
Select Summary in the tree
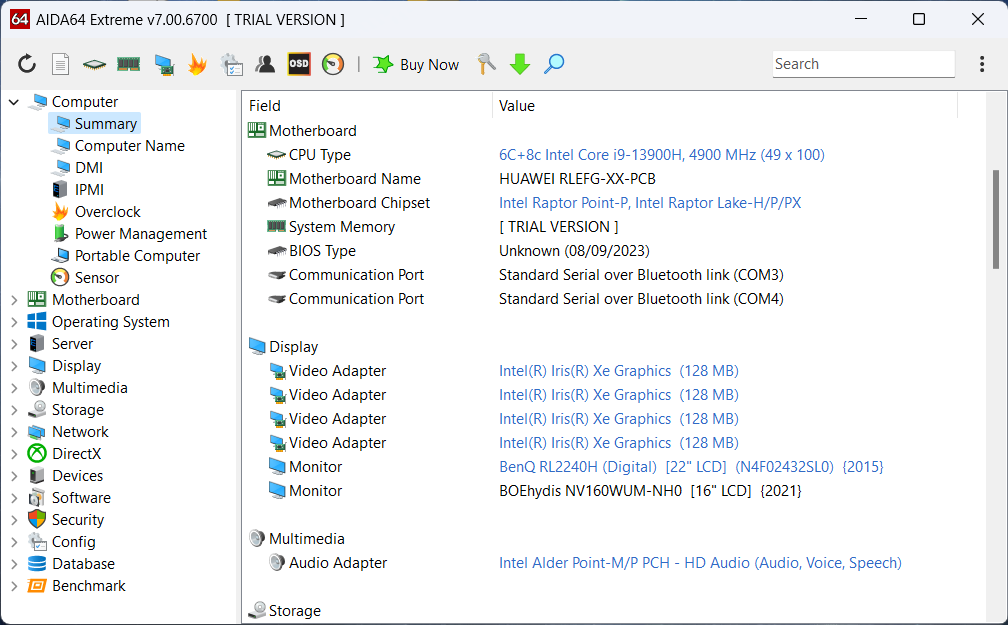95,123
